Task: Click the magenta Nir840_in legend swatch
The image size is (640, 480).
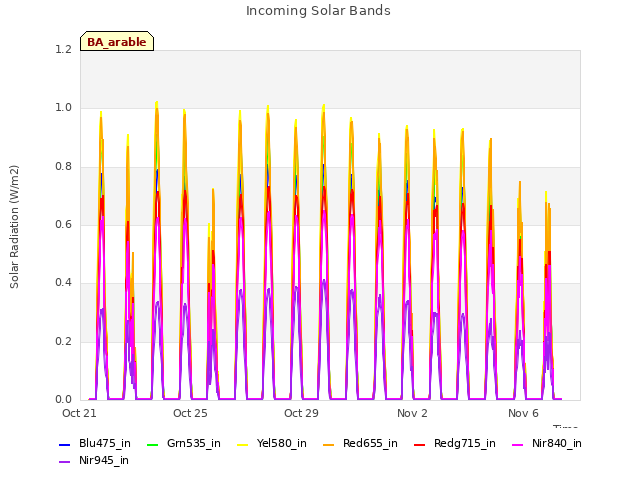Action: click(x=517, y=444)
